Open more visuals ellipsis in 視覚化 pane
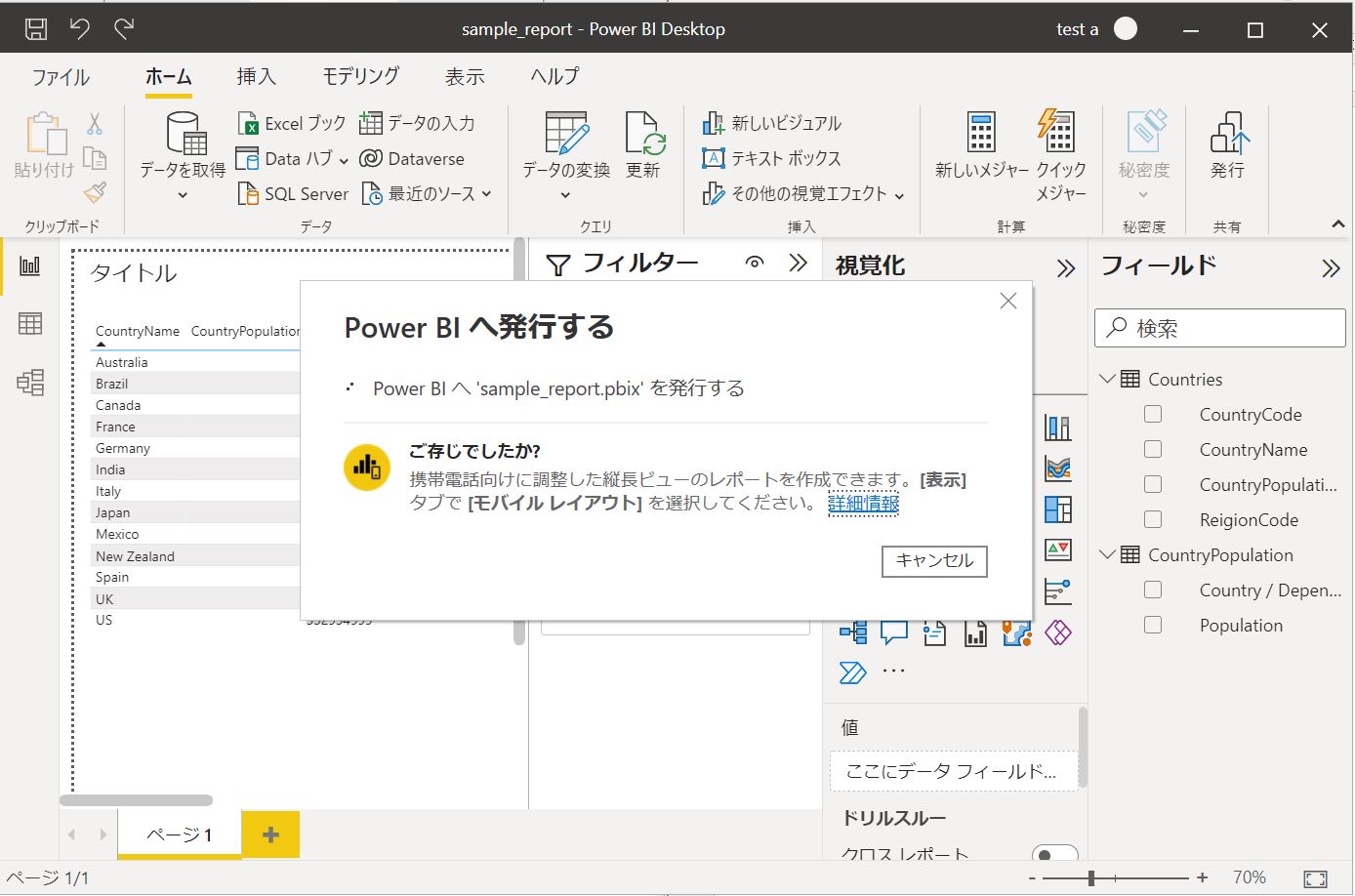The height and width of the screenshot is (896, 1355). point(893,672)
